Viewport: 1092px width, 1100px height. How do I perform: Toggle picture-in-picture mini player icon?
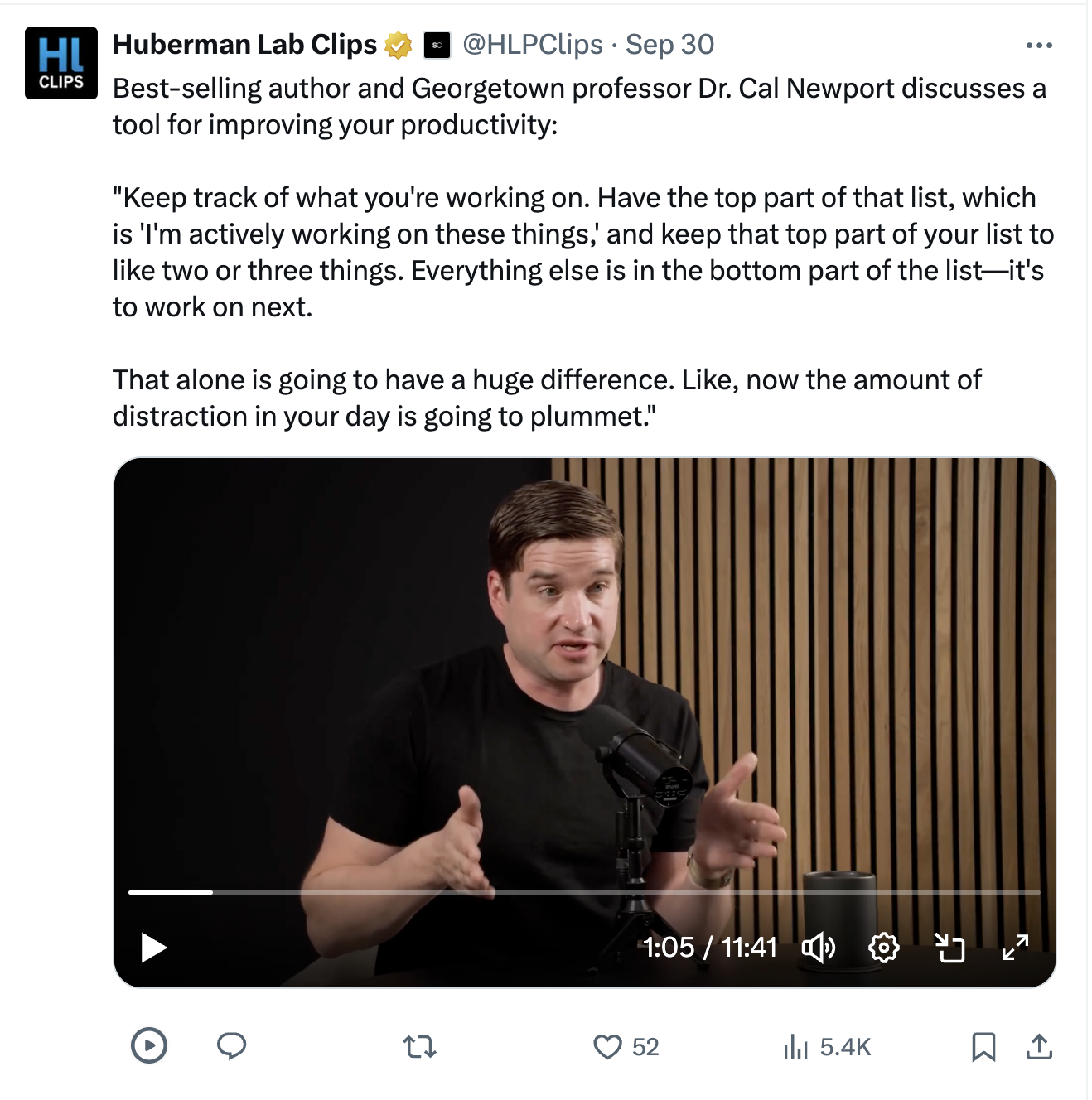tap(949, 947)
